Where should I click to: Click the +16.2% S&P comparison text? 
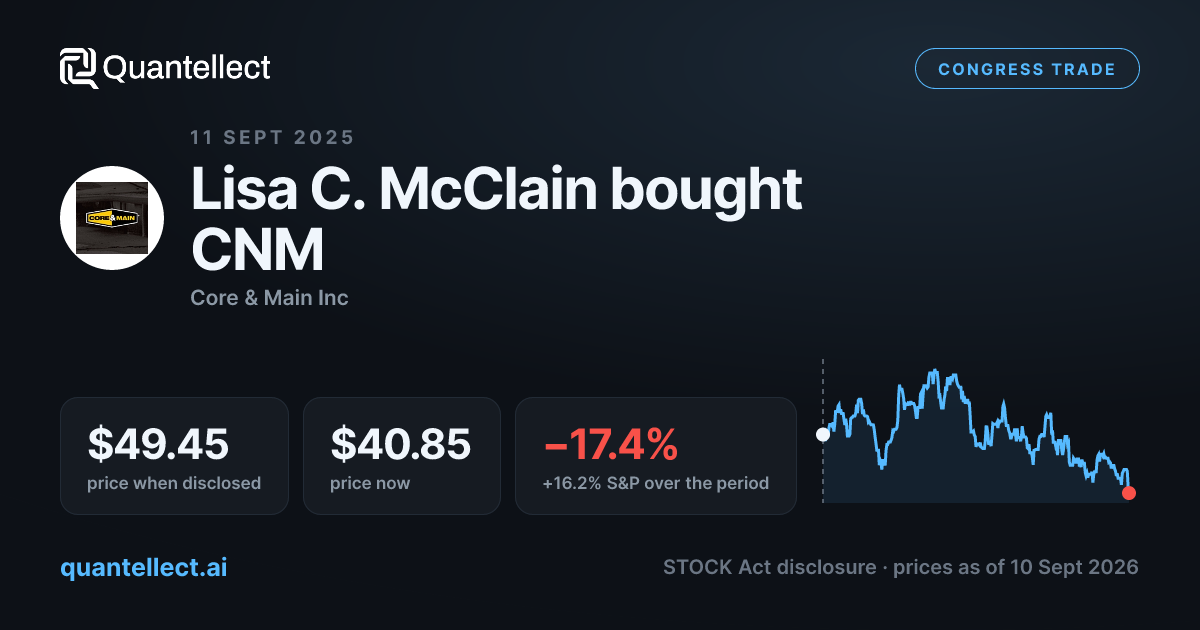656,483
